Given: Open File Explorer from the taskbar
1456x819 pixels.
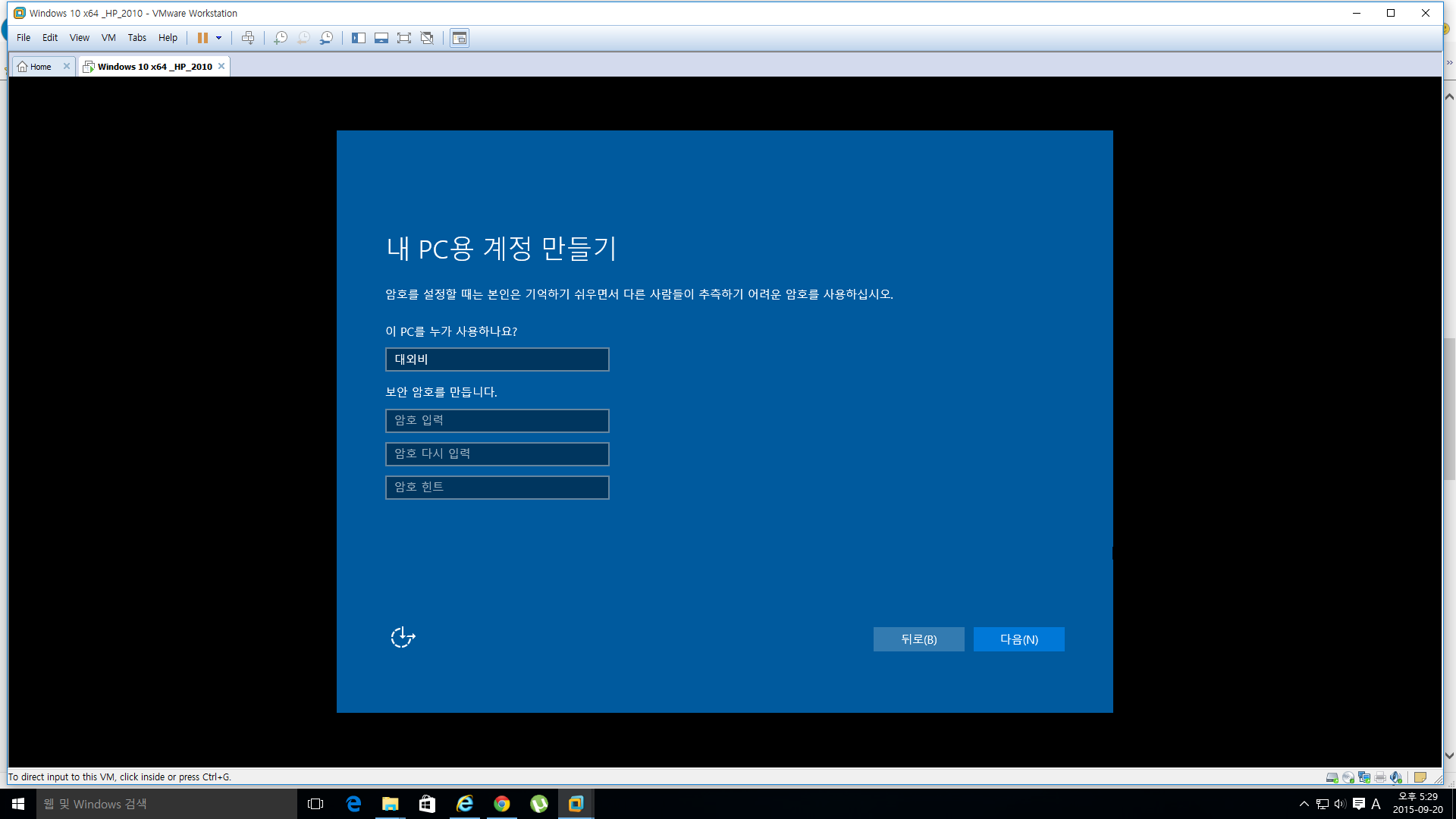Looking at the screenshot, I should [391, 804].
